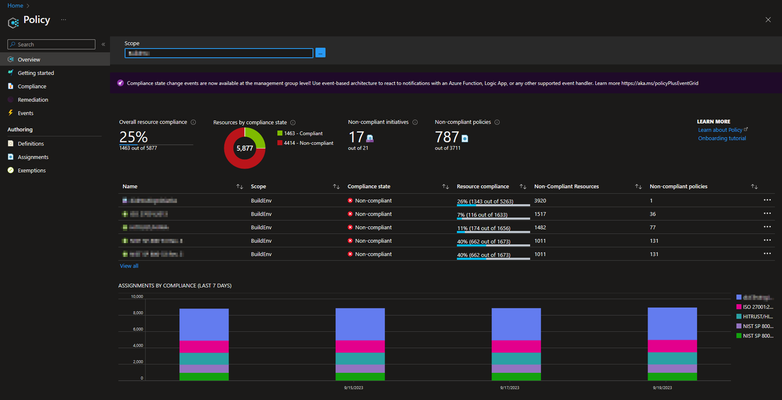
Task: Click the ISO 27001 pink legend swatch
Action: (x=739, y=307)
